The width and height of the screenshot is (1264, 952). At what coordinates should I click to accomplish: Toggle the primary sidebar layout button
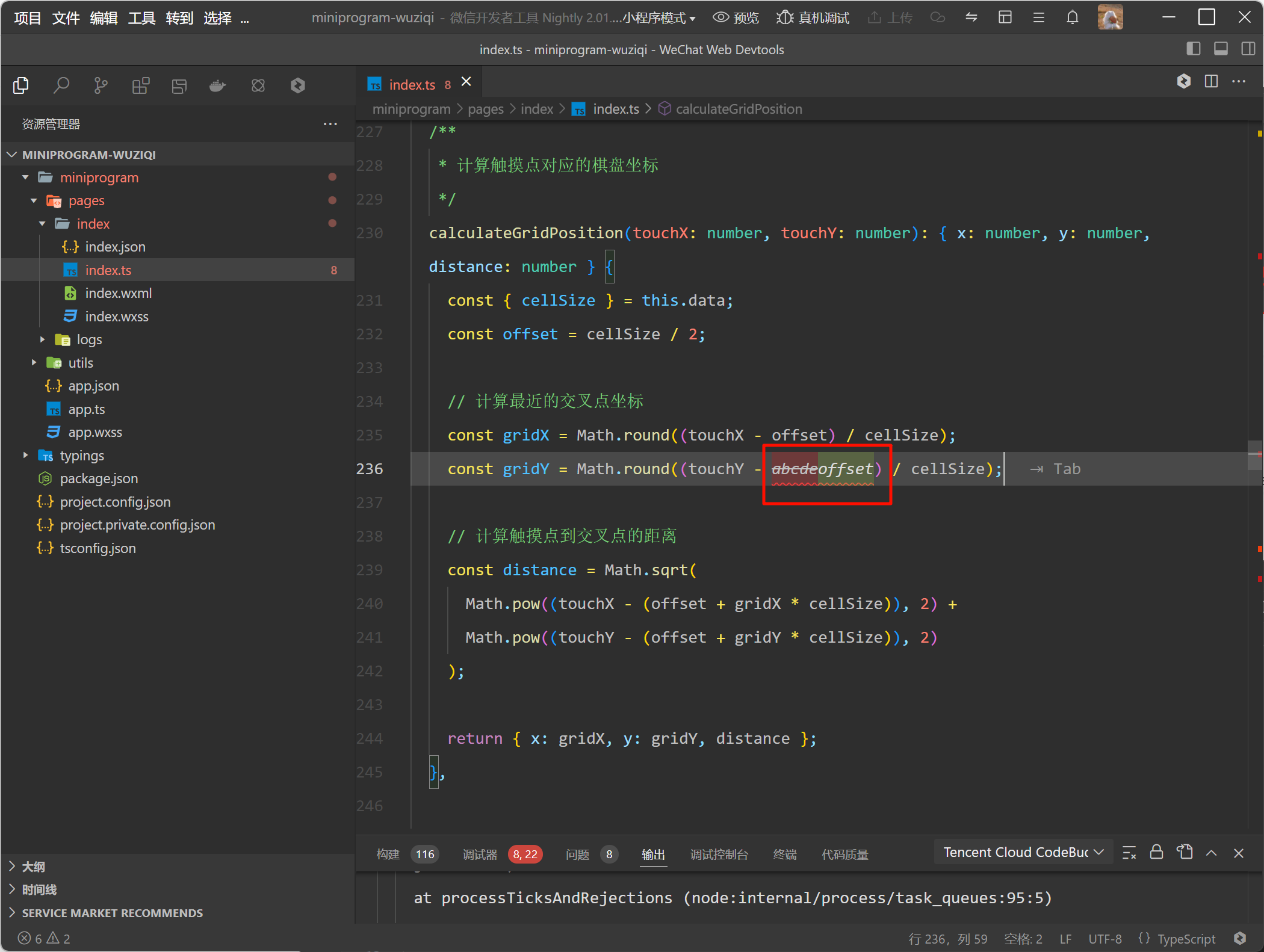pos(1193,49)
